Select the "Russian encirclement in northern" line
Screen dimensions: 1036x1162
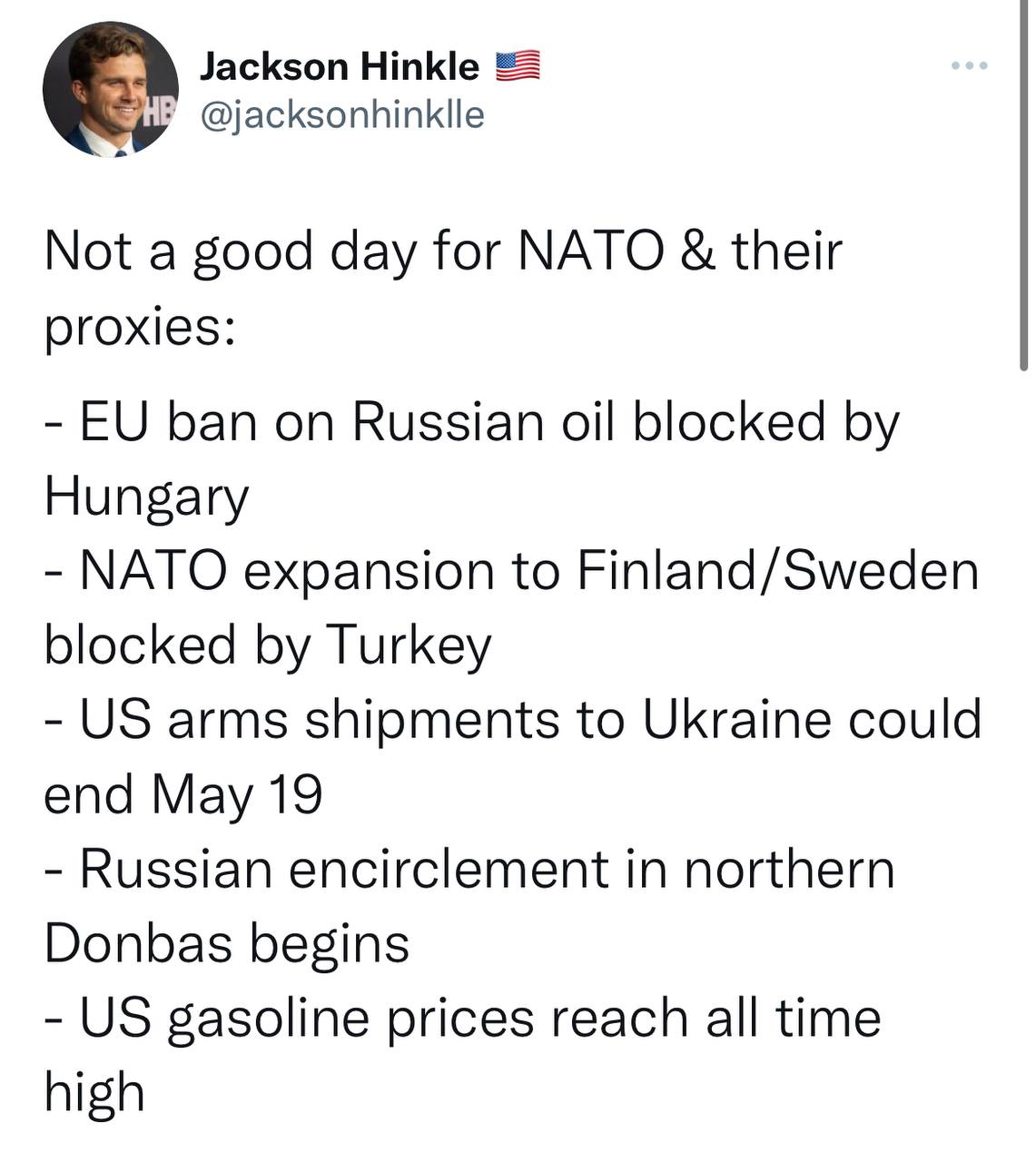point(469,869)
